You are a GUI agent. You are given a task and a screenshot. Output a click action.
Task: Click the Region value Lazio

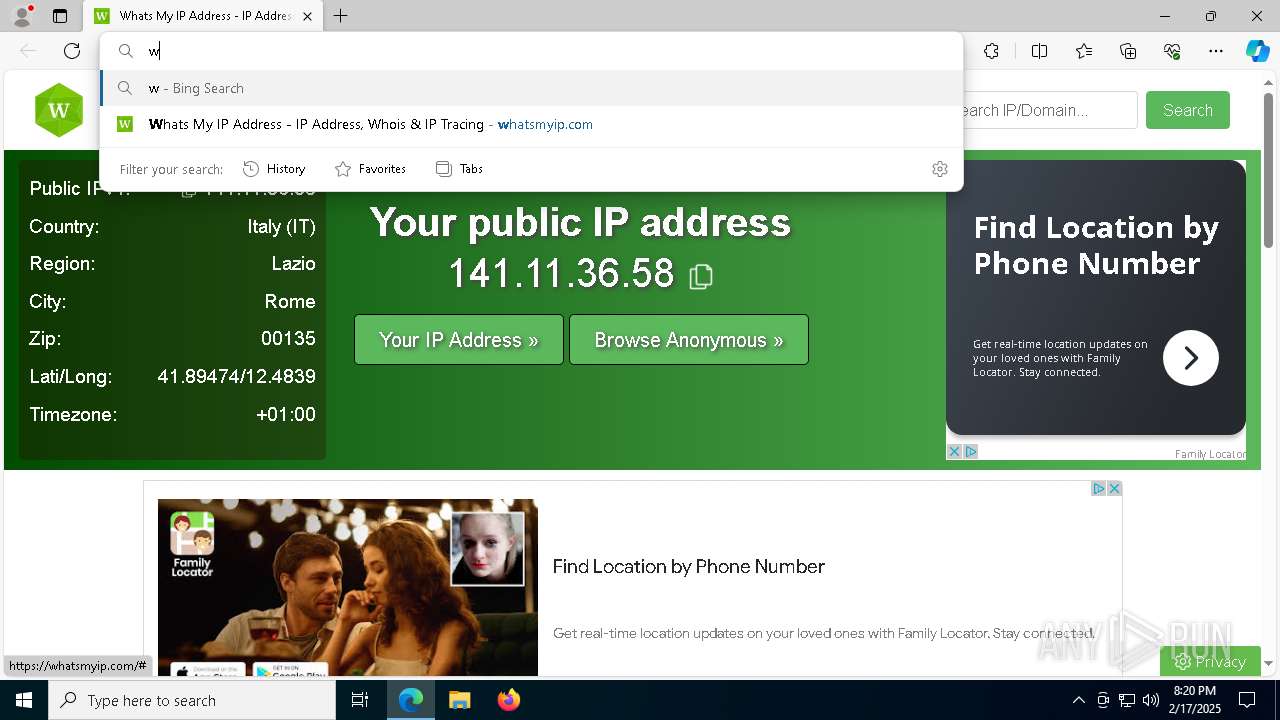coord(294,264)
